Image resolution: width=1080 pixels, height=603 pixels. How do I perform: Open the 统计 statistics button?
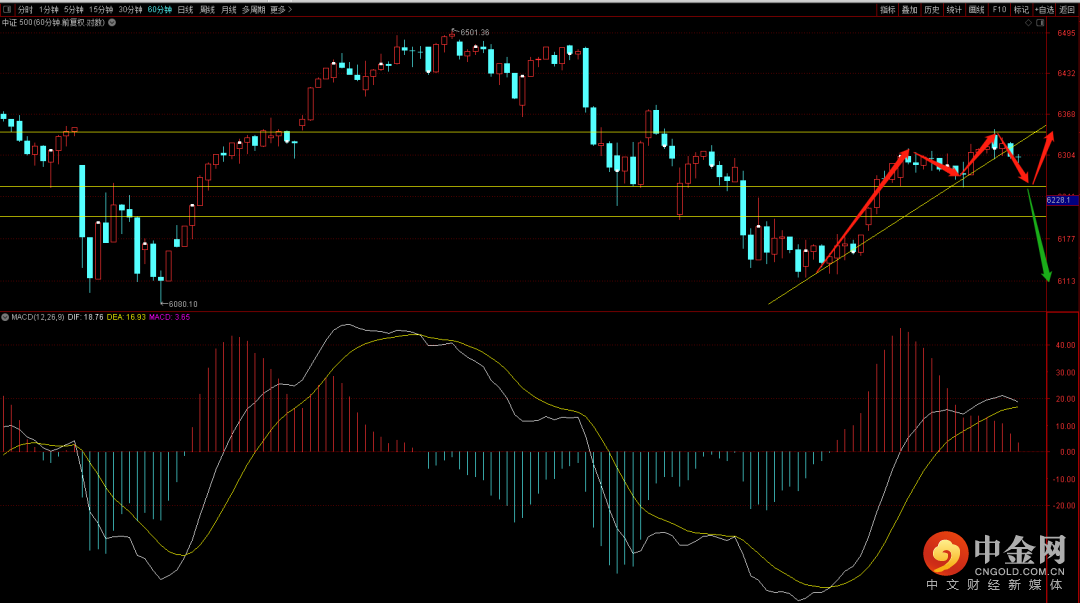954,10
